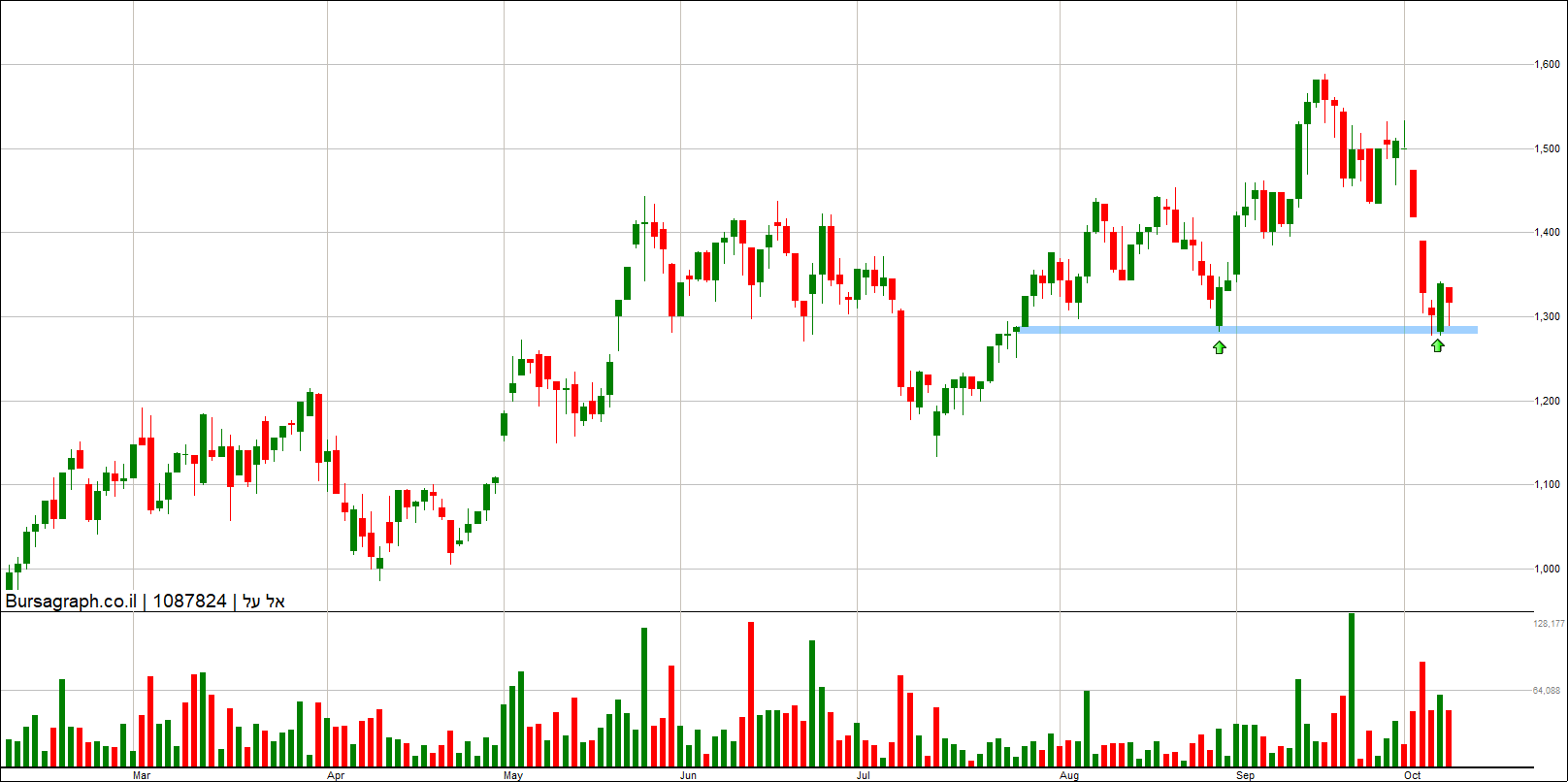Select the 64,088 volume axis label

[x=1548, y=691]
